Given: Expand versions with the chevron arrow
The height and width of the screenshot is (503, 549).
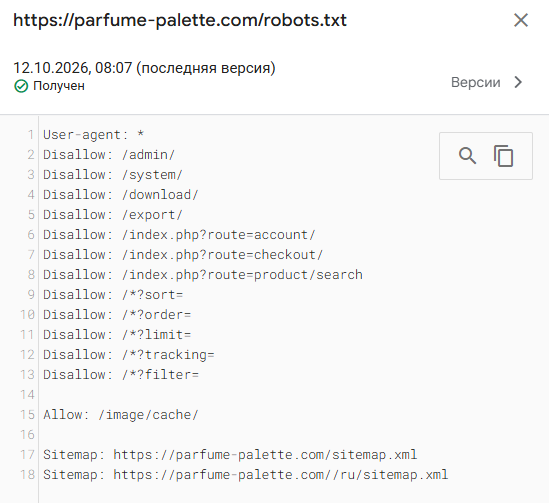Looking at the screenshot, I should pos(518,82).
